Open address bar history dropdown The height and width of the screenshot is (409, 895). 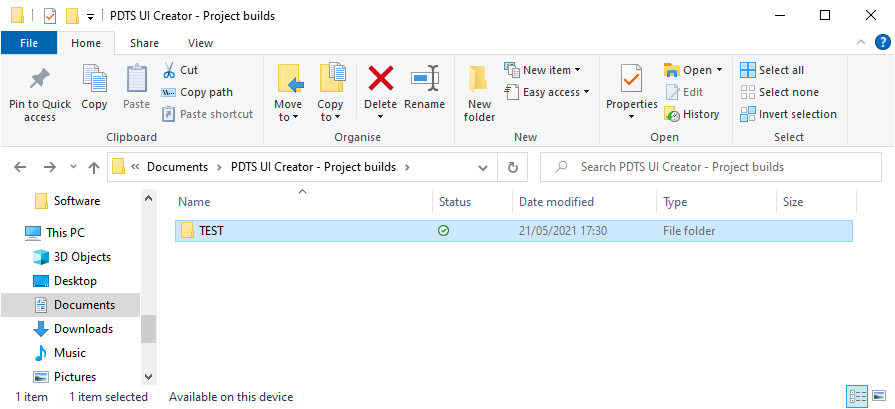(x=483, y=168)
